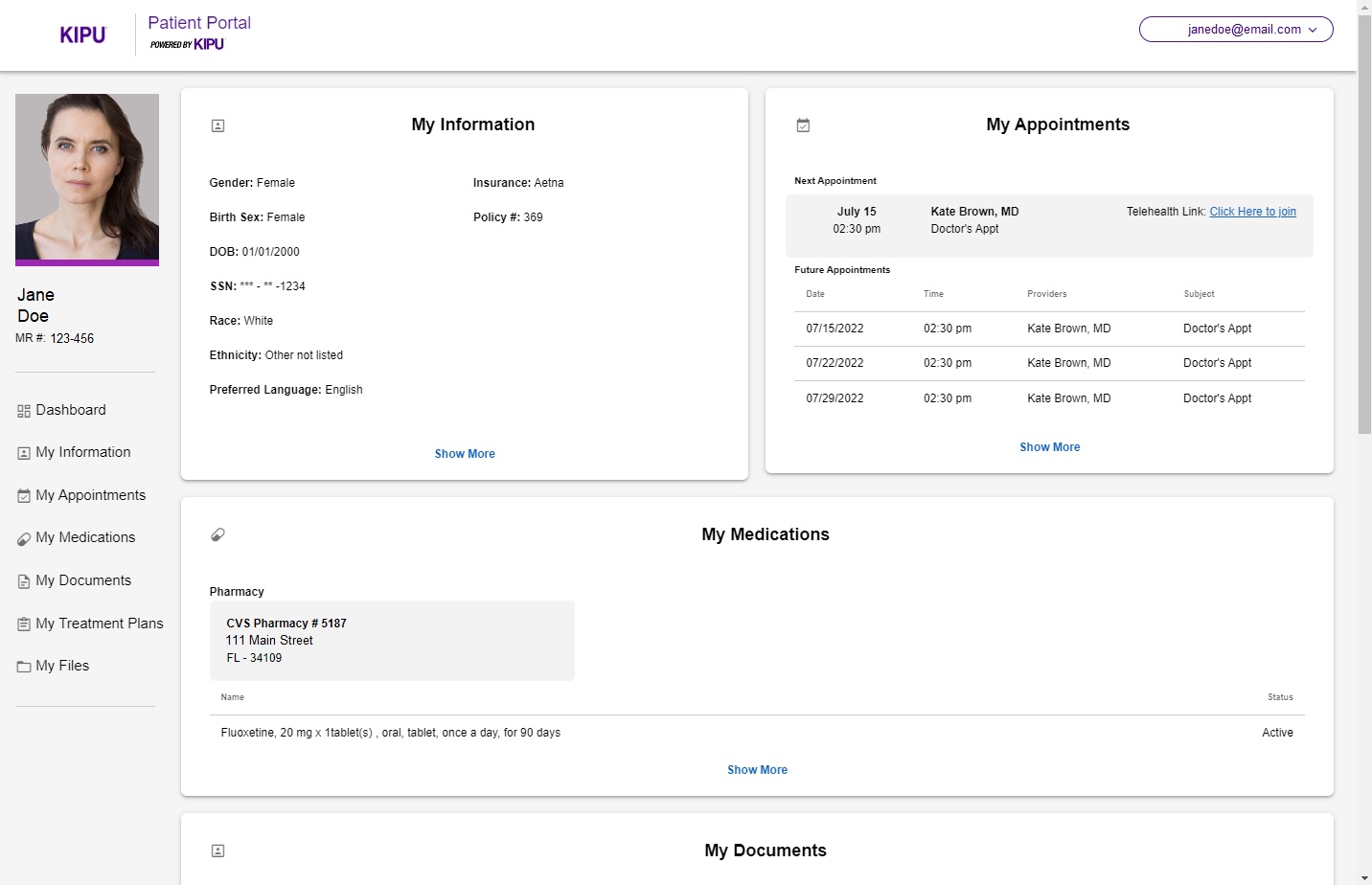Image resolution: width=1372 pixels, height=885 pixels.
Task: Click the My Files folder icon
Action: 24,667
